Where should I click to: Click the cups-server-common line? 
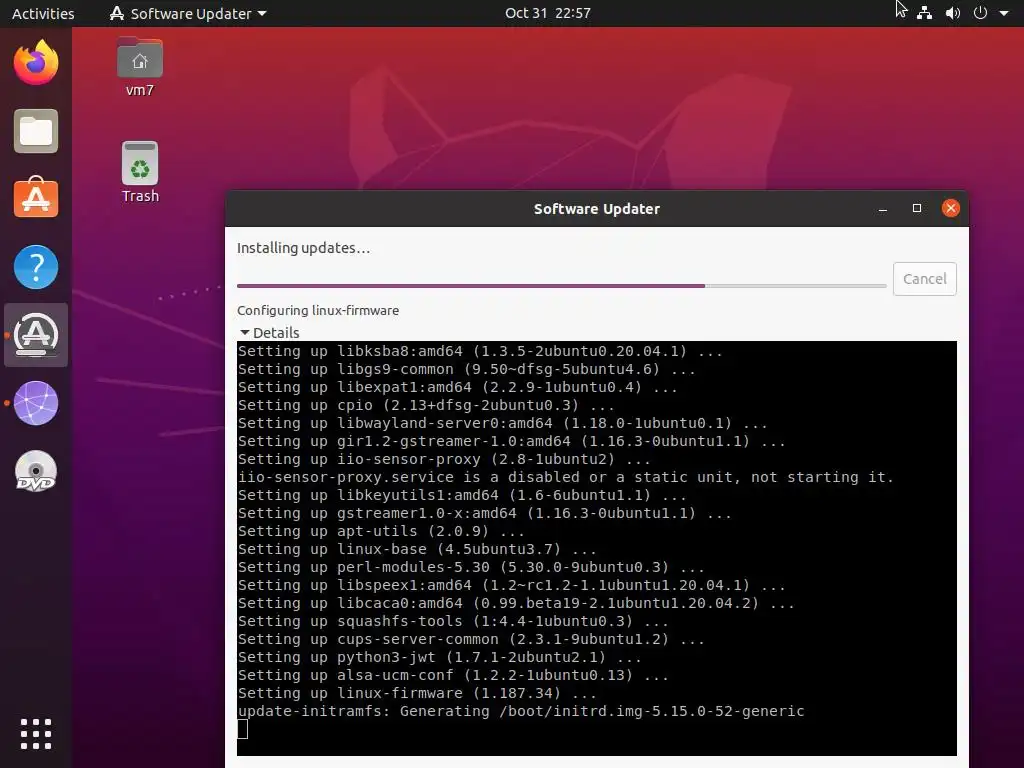471,639
